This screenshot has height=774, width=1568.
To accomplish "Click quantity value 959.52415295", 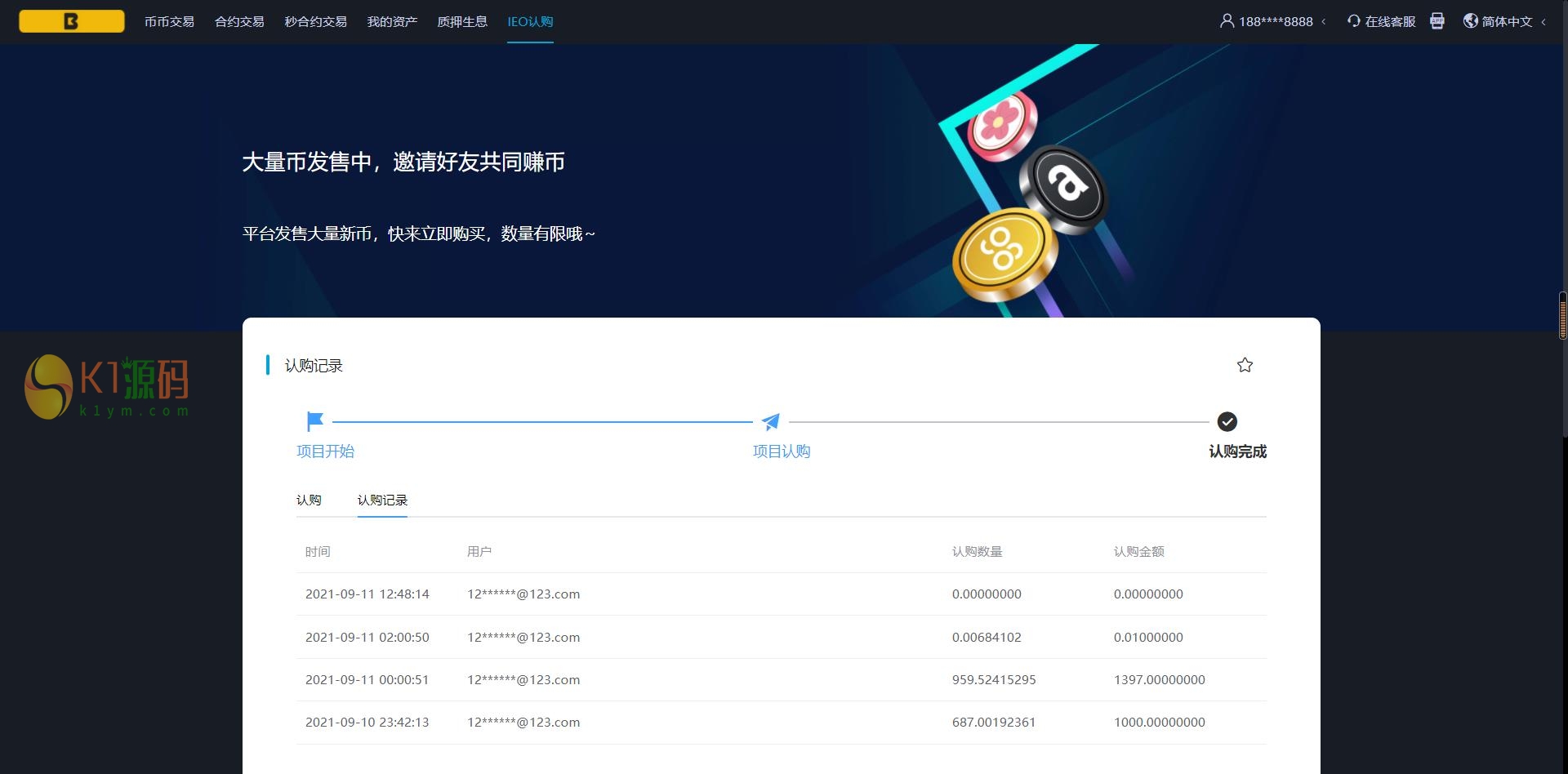I will 994,680.
